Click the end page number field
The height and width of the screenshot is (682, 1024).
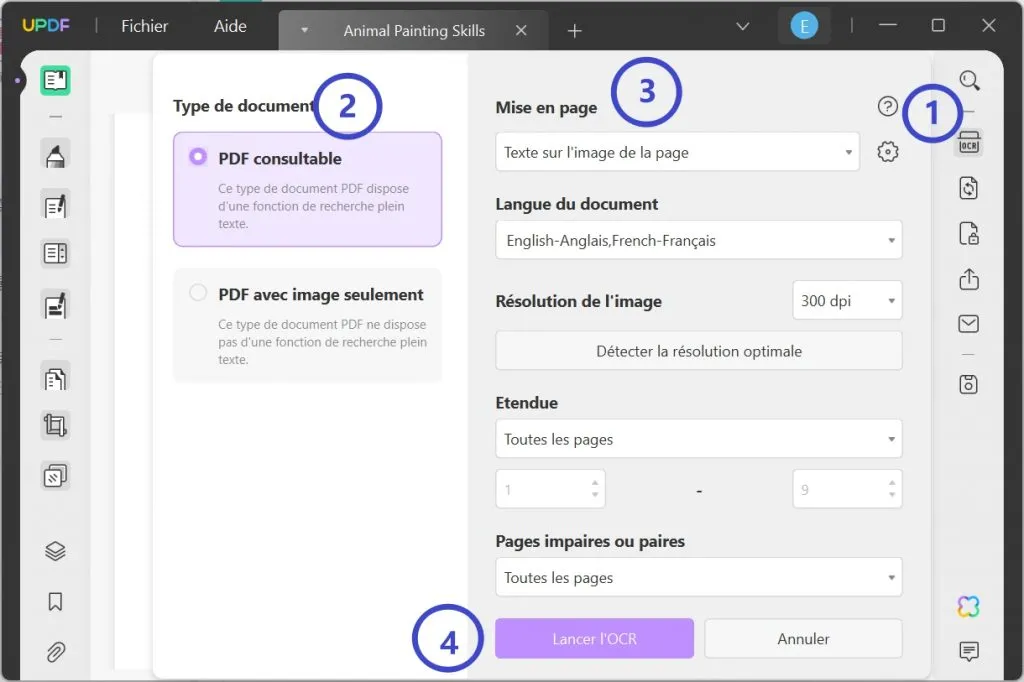click(847, 489)
